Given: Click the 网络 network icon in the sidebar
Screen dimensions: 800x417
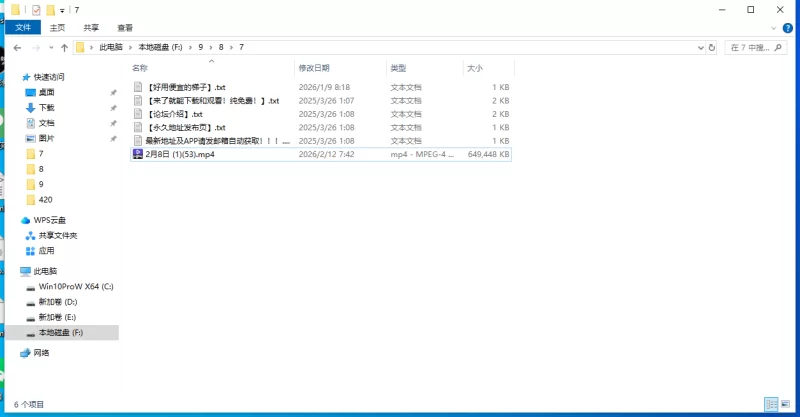Looking at the screenshot, I should tap(25, 353).
